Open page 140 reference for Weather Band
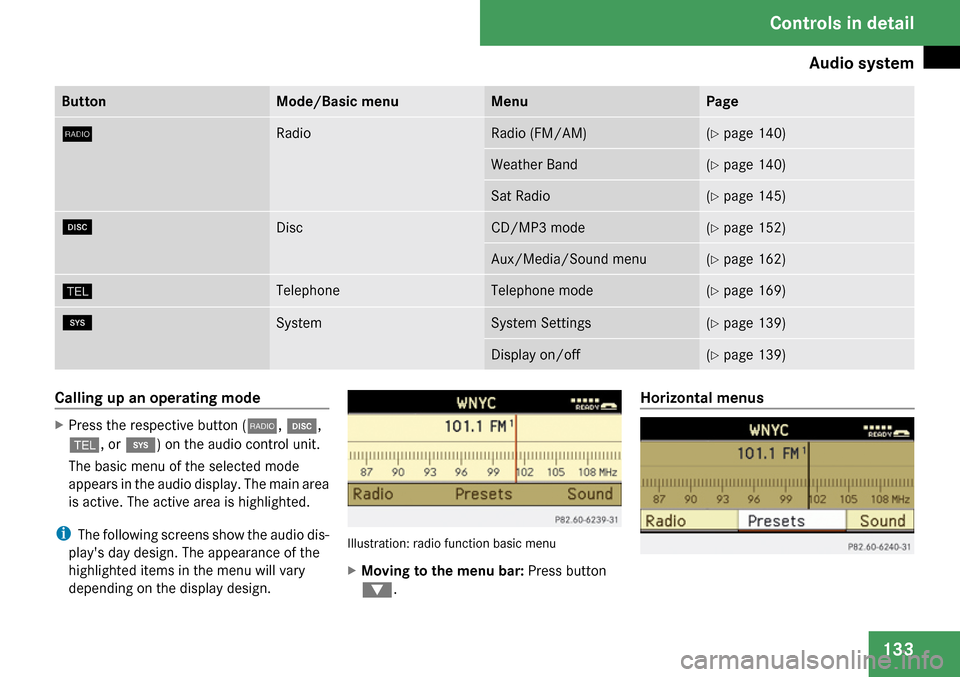960x677 pixels. tap(746, 165)
